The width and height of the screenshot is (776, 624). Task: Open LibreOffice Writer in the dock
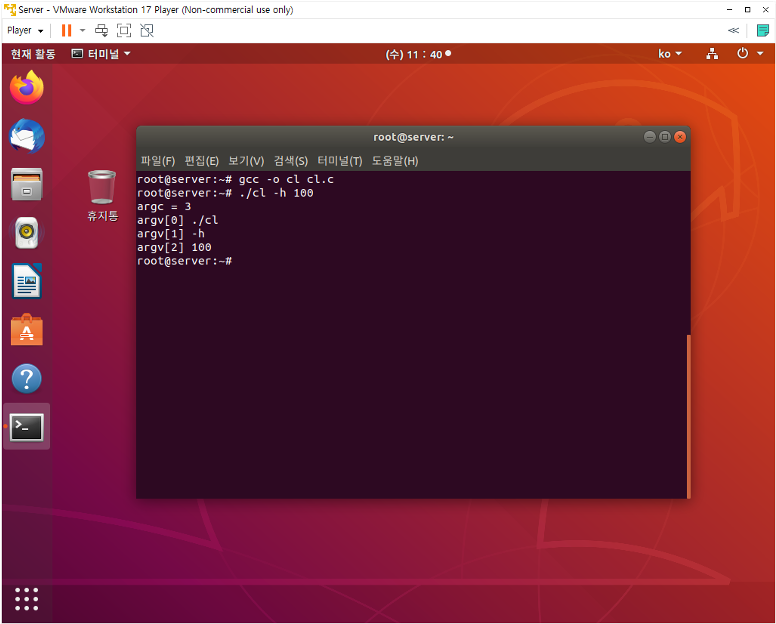pos(27,281)
